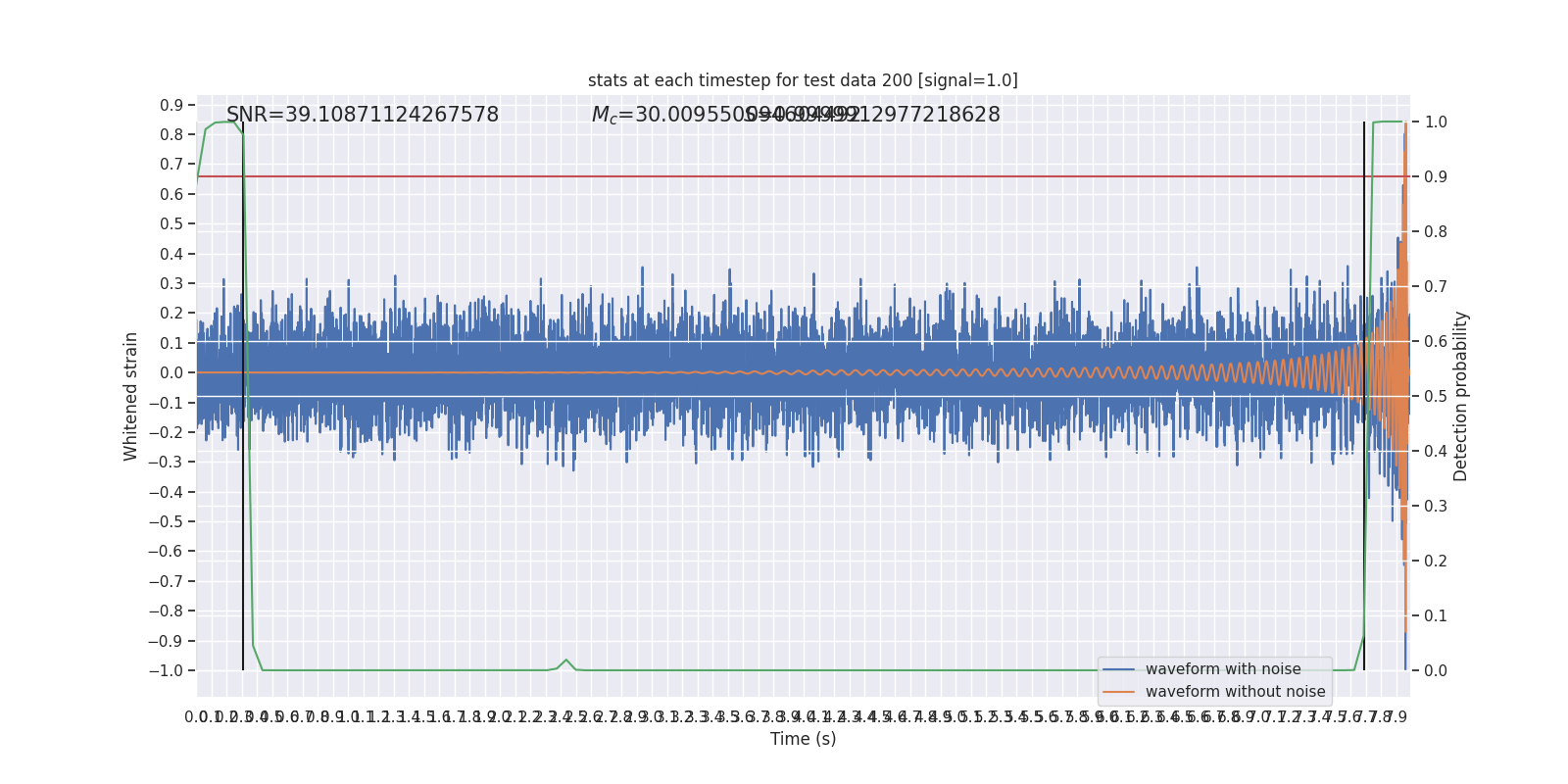Click the 'Detection probability' right axis label
1568x784 pixels.
pos(1461,396)
